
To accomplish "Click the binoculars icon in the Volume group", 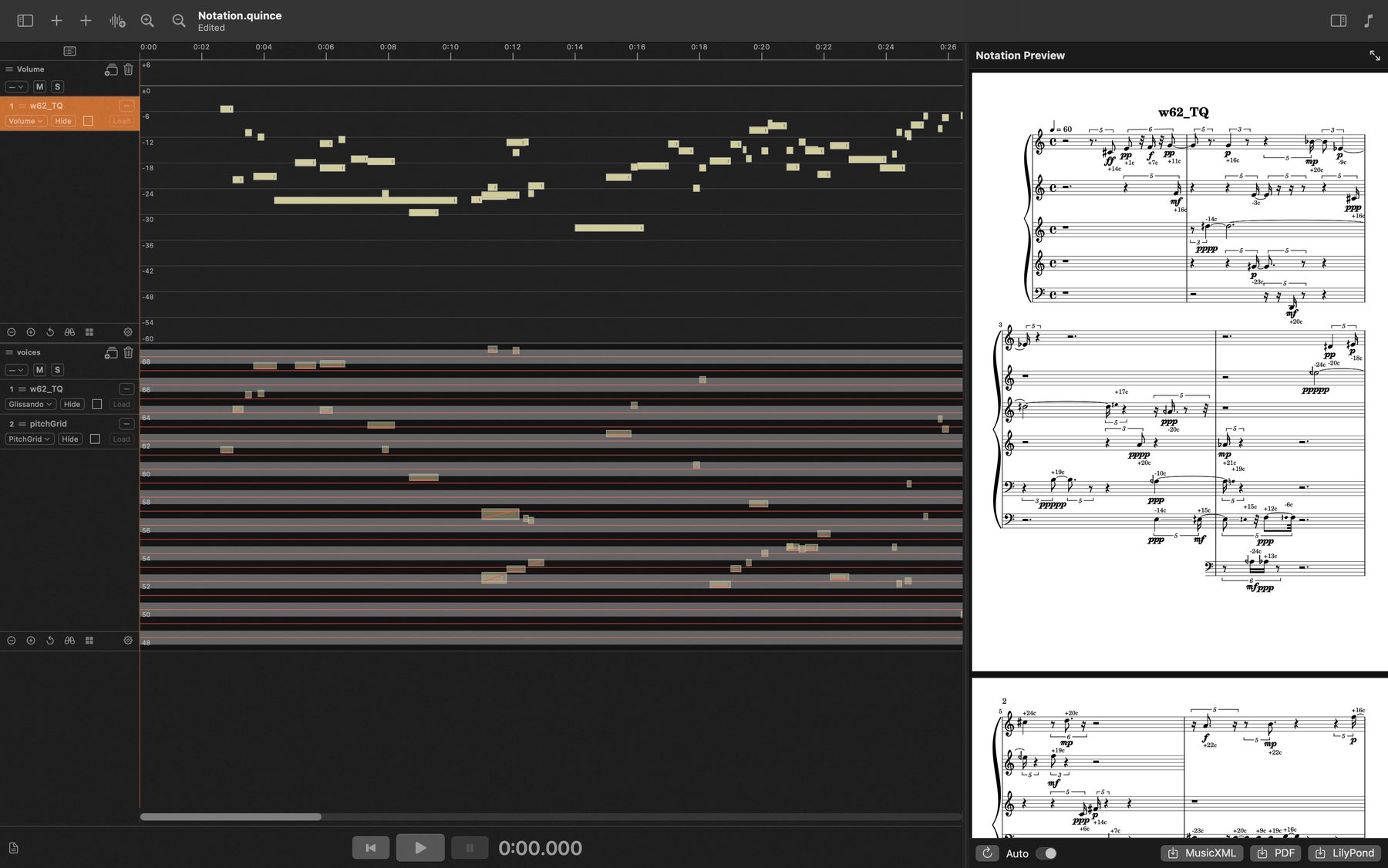I will [x=69, y=332].
